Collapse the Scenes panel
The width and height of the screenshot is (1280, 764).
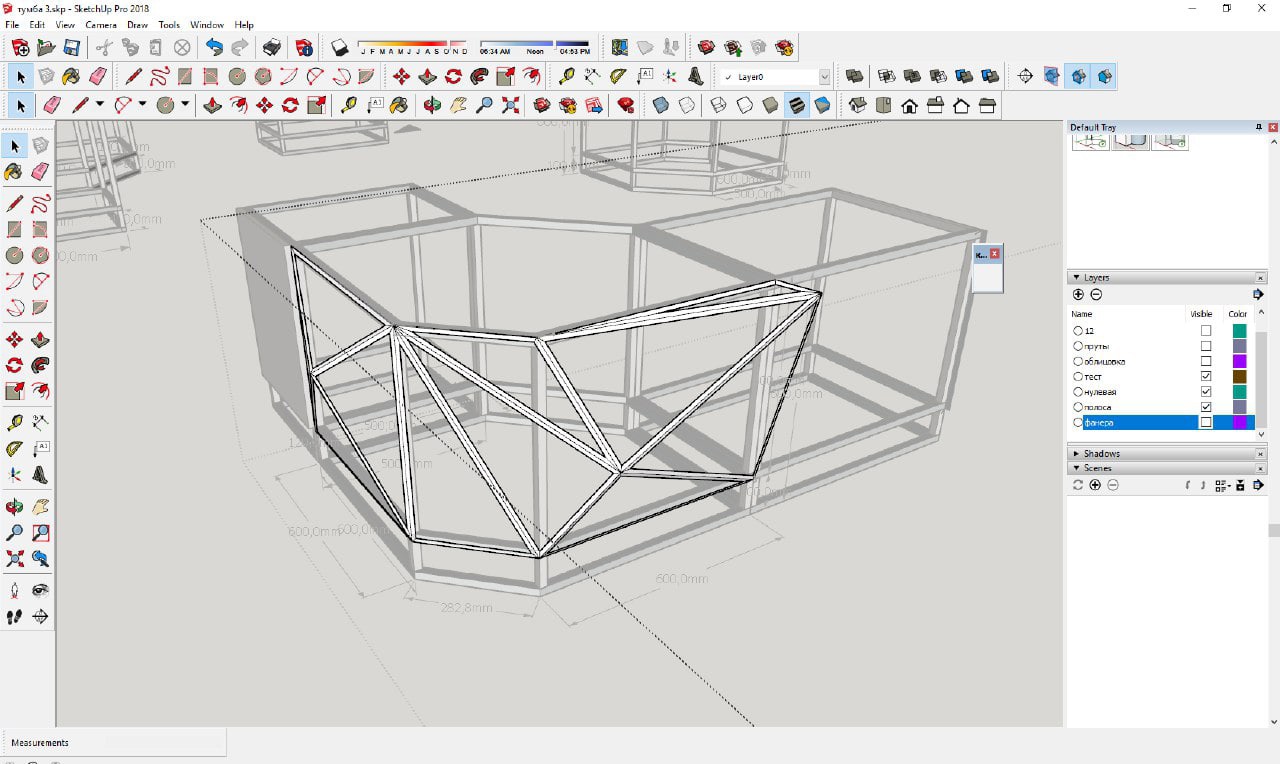coord(1076,468)
